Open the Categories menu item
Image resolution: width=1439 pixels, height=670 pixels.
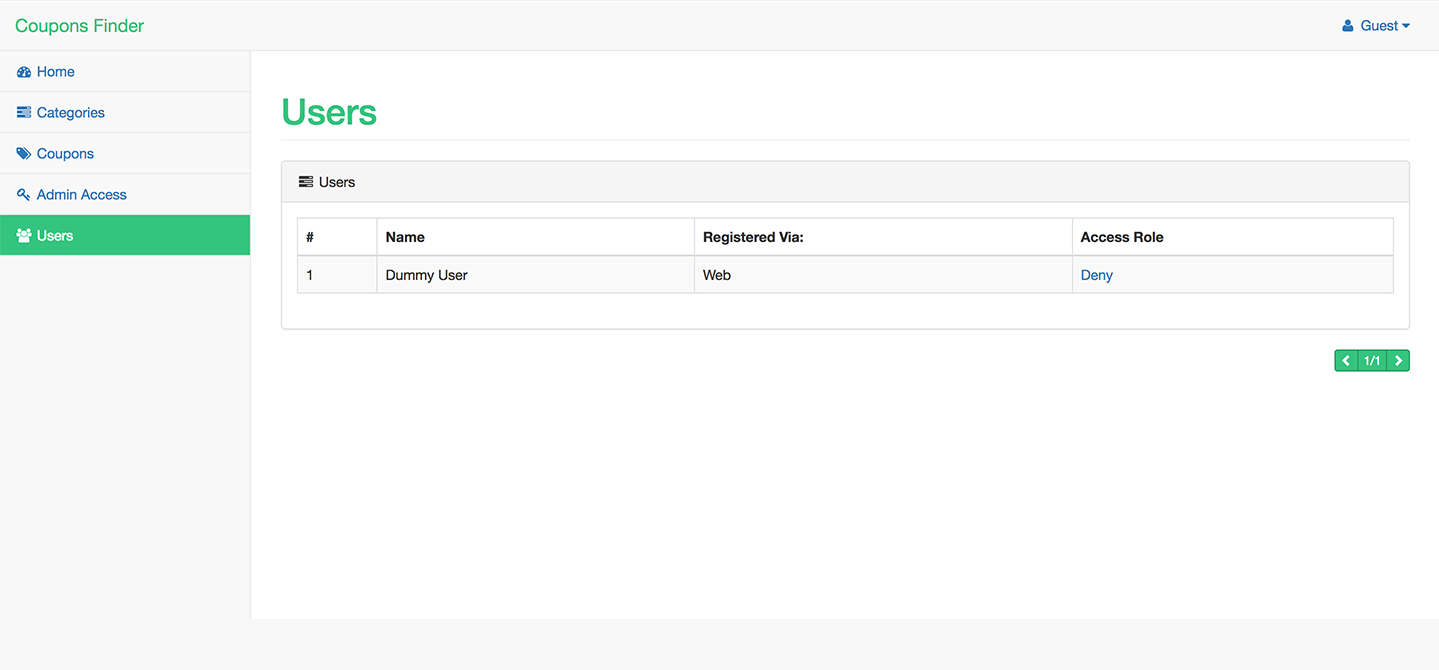(x=71, y=113)
